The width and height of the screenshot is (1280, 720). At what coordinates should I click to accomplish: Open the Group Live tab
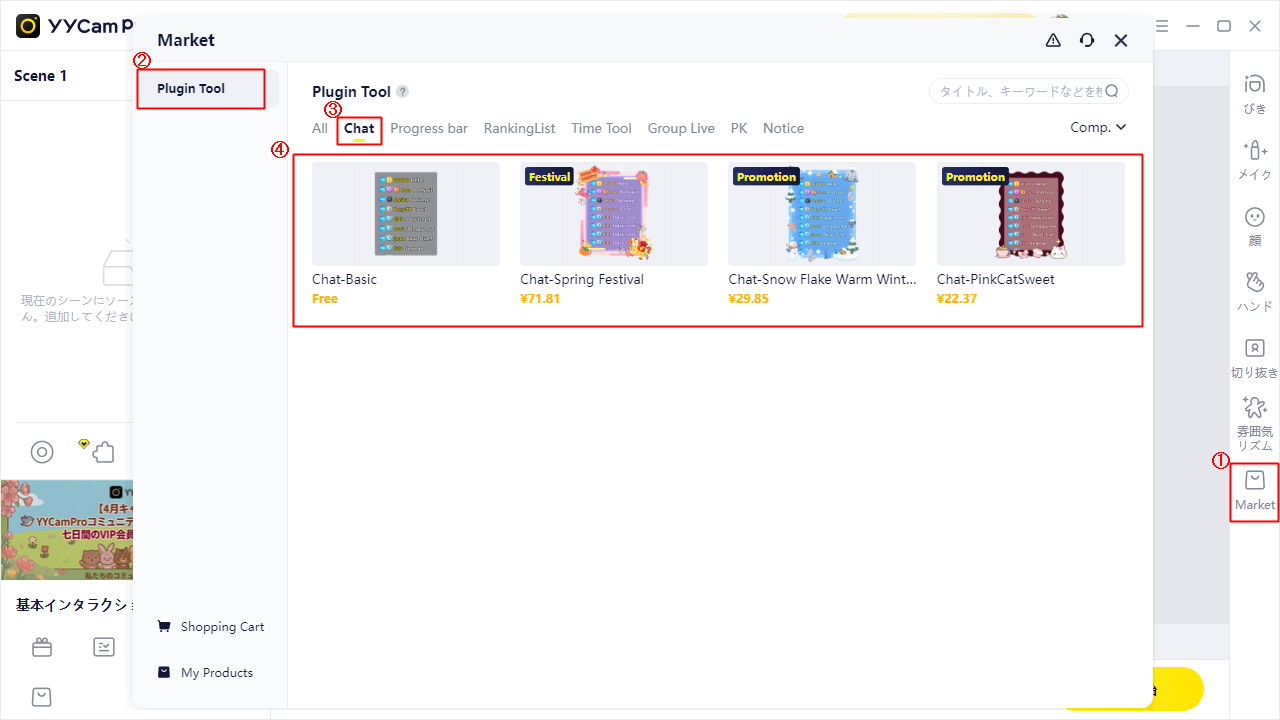click(x=681, y=128)
